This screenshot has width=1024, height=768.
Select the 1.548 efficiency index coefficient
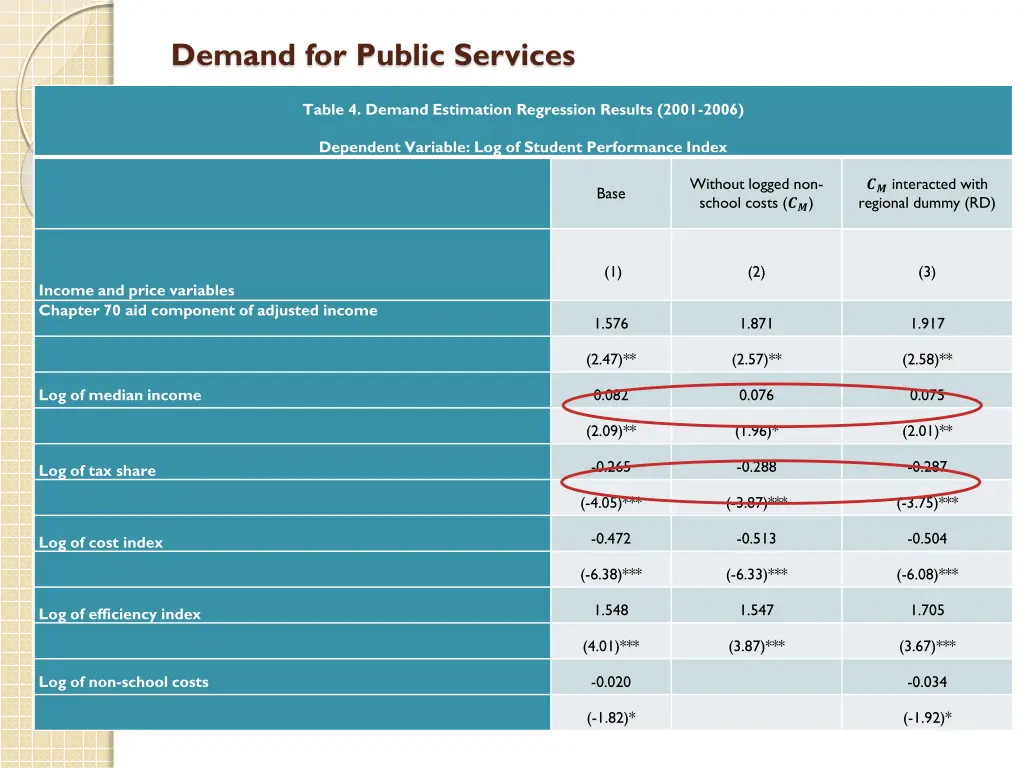click(611, 610)
